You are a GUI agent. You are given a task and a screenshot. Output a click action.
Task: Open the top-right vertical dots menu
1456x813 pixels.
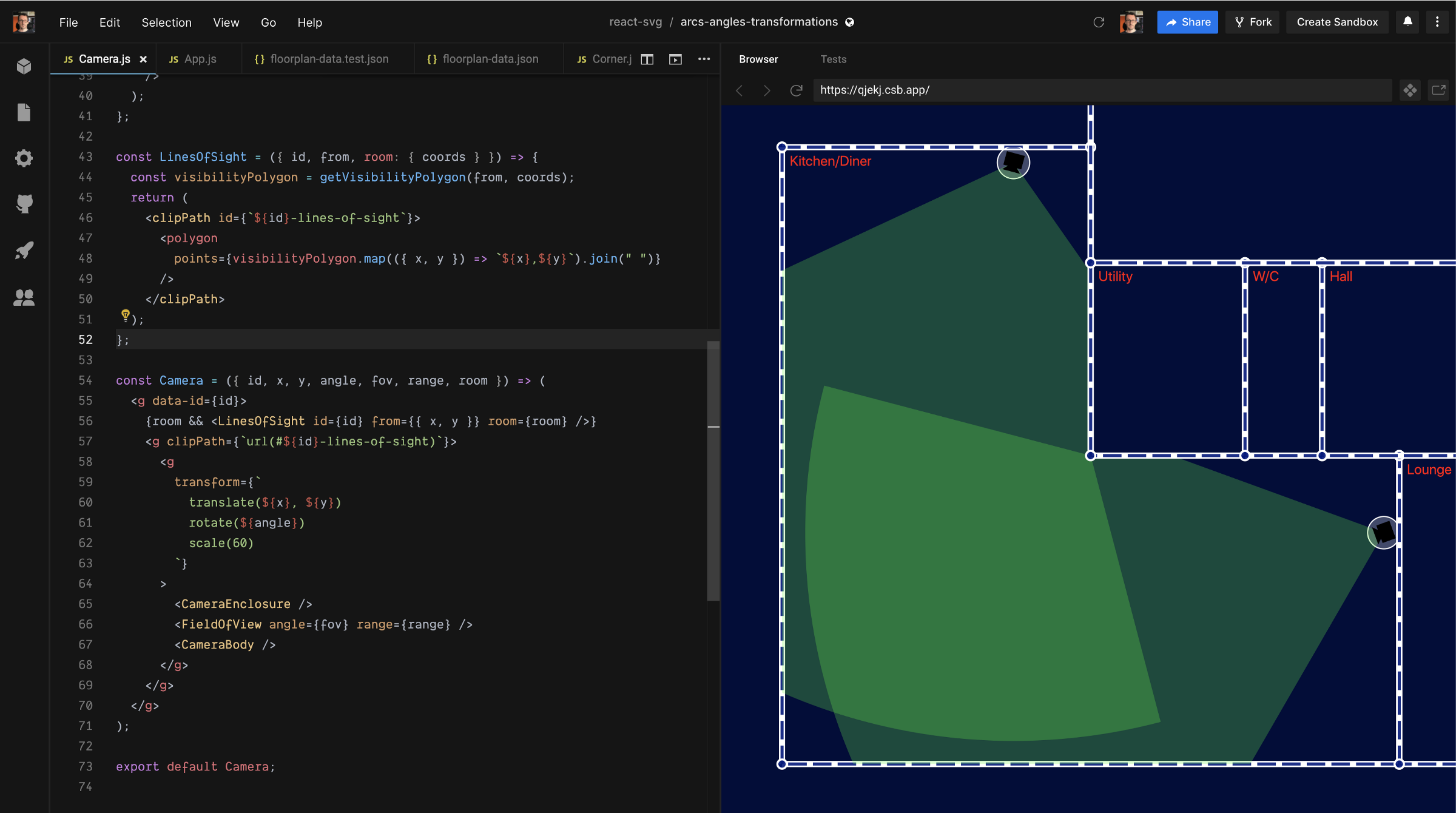(x=1437, y=22)
